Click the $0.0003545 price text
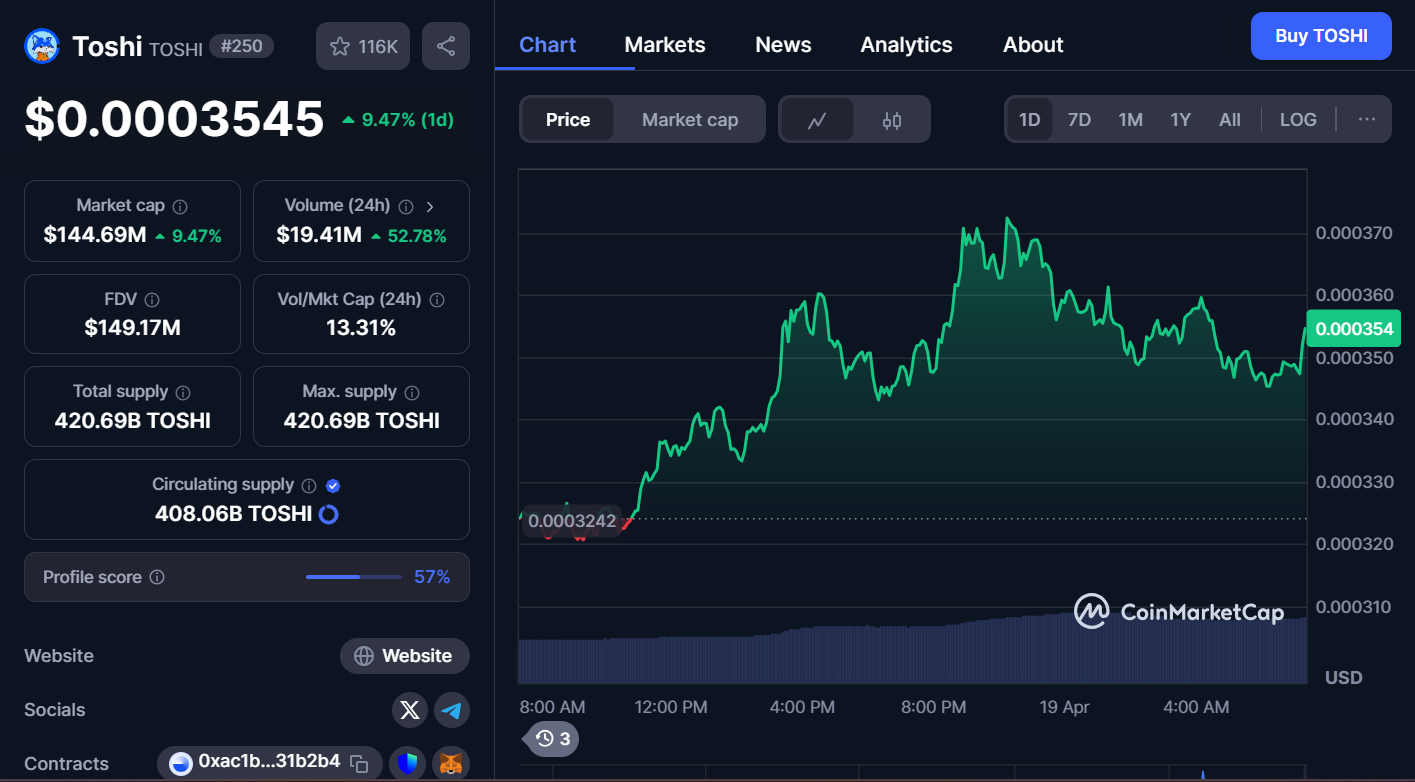This screenshot has height=782, width=1415. (175, 119)
